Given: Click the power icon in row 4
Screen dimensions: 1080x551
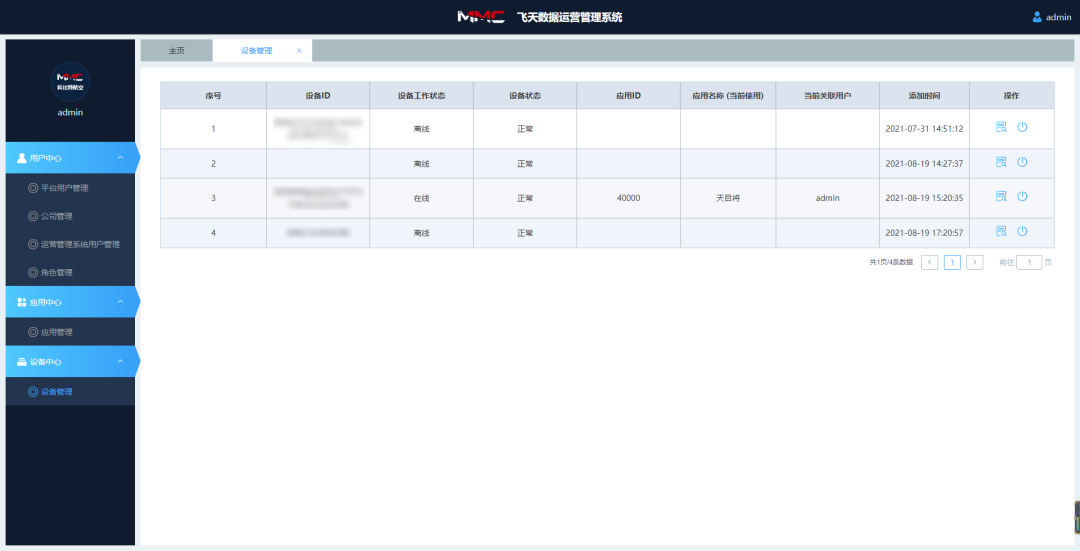Looking at the screenshot, I should click(1022, 231).
